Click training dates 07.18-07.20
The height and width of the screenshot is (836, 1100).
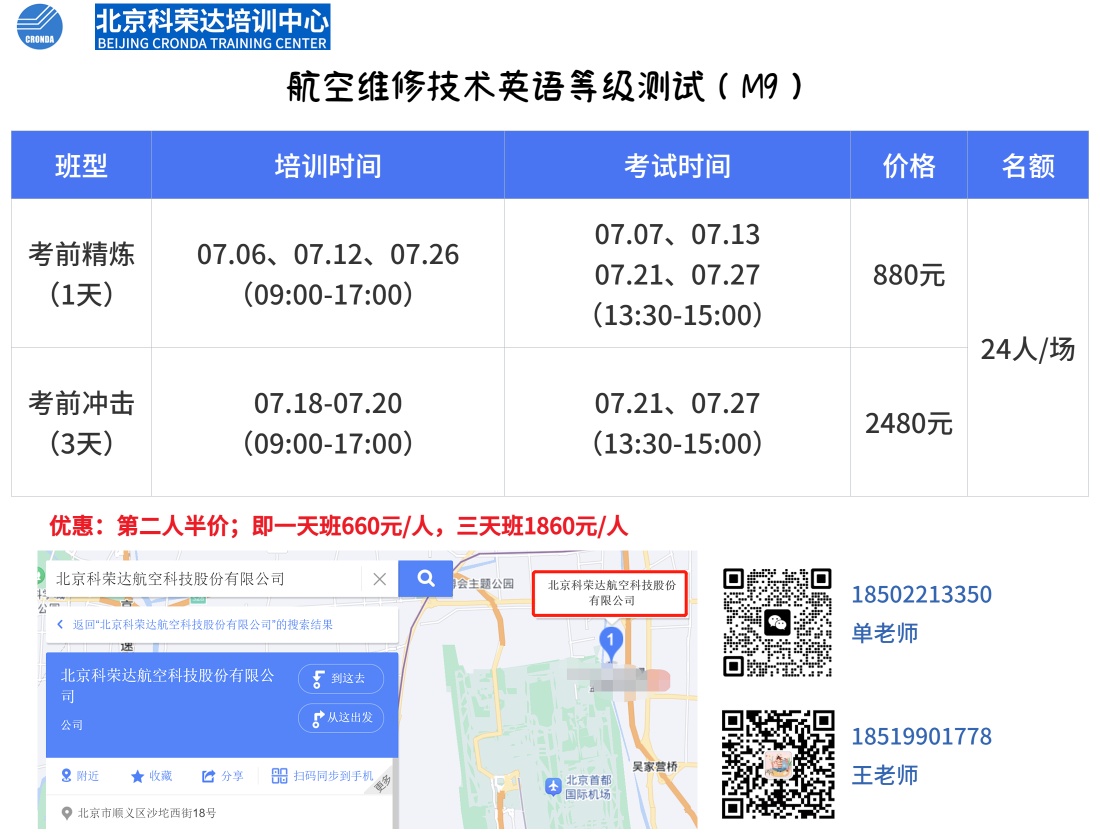328,403
